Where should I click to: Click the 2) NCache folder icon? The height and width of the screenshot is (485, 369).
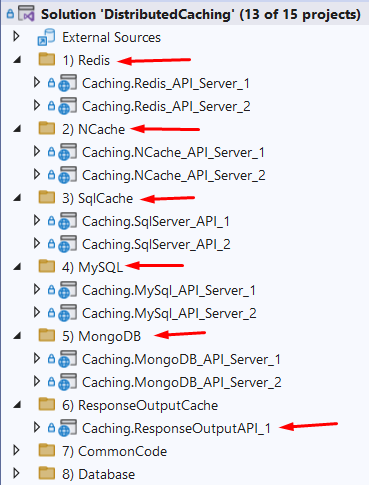tap(47, 129)
